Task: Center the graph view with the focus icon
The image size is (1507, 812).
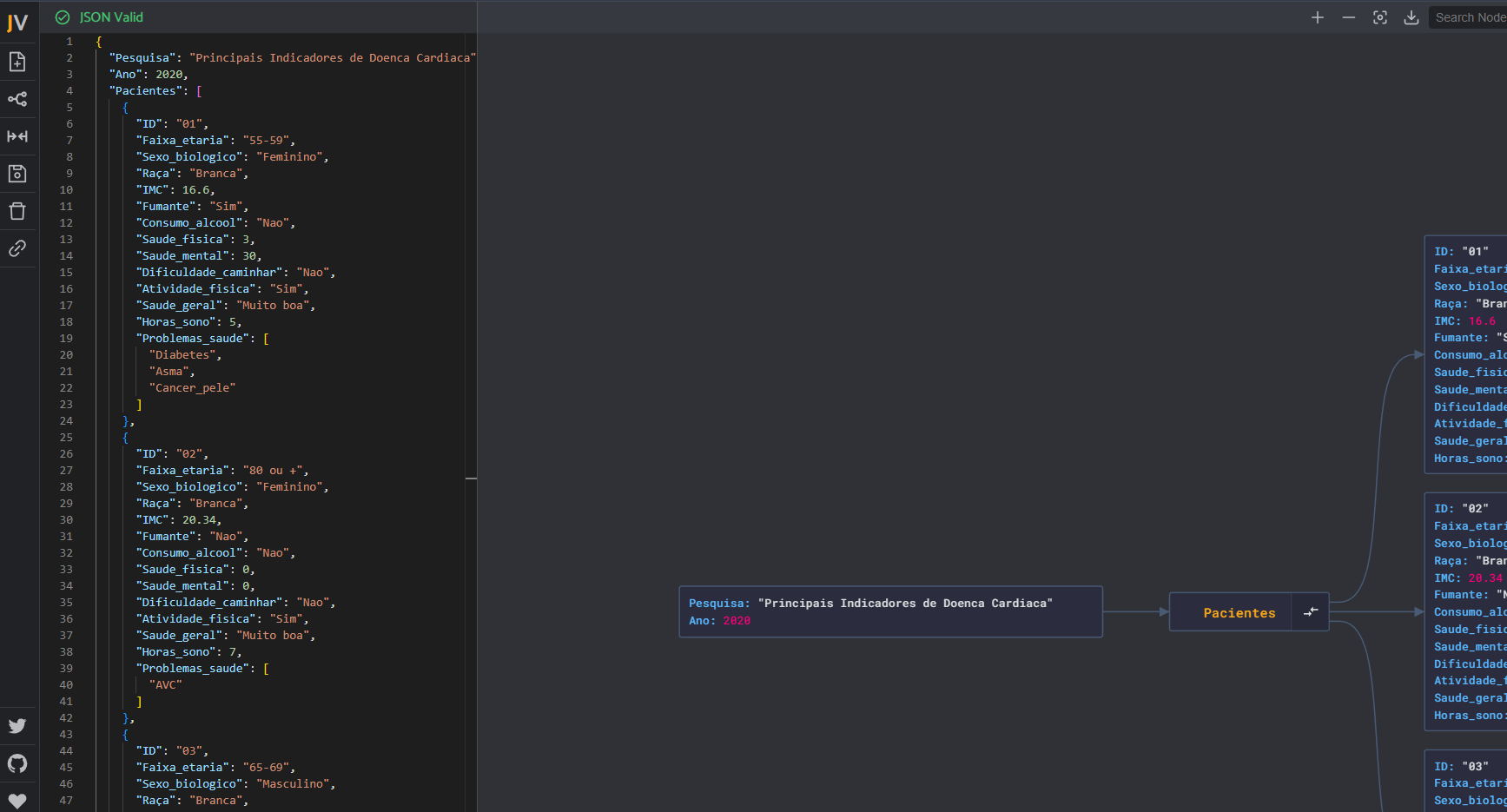Action: (x=1380, y=17)
